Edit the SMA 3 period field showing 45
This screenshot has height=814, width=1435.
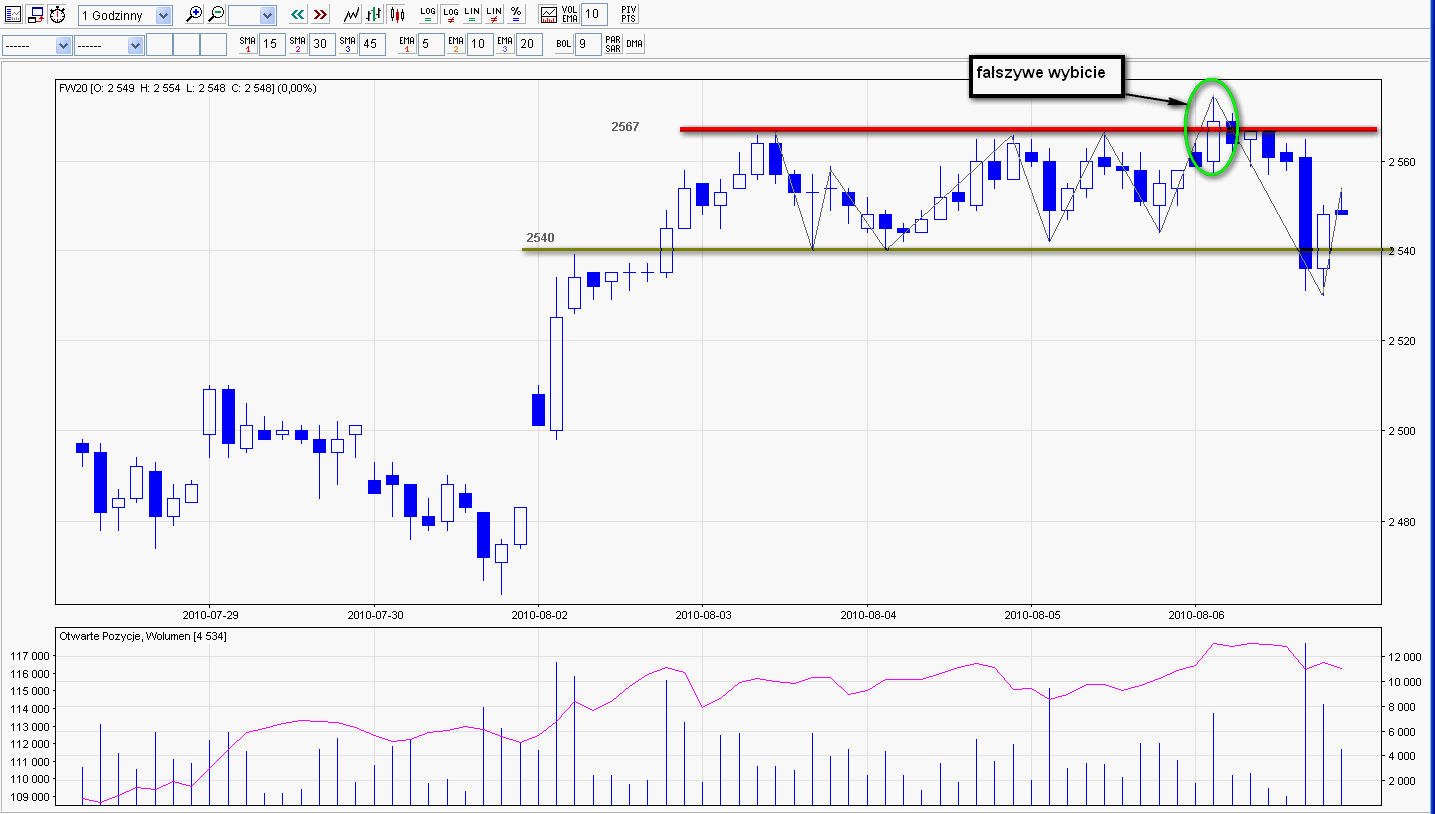[371, 45]
